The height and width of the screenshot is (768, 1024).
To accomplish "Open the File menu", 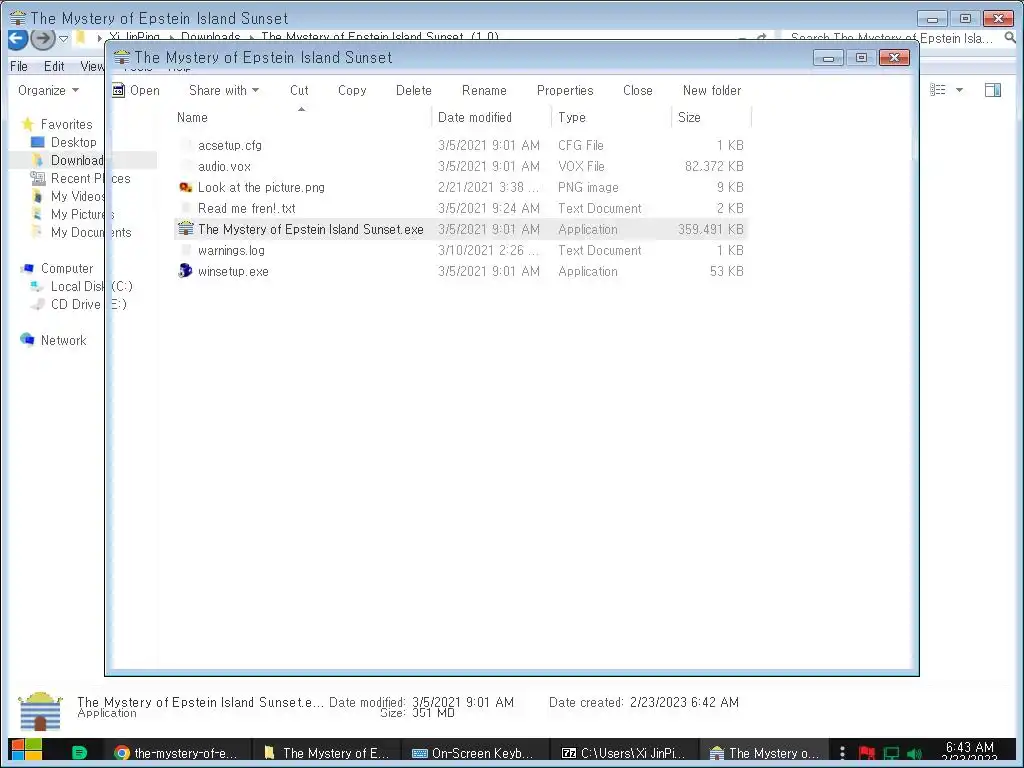I will pyautogui.click(x=19, y=66).
